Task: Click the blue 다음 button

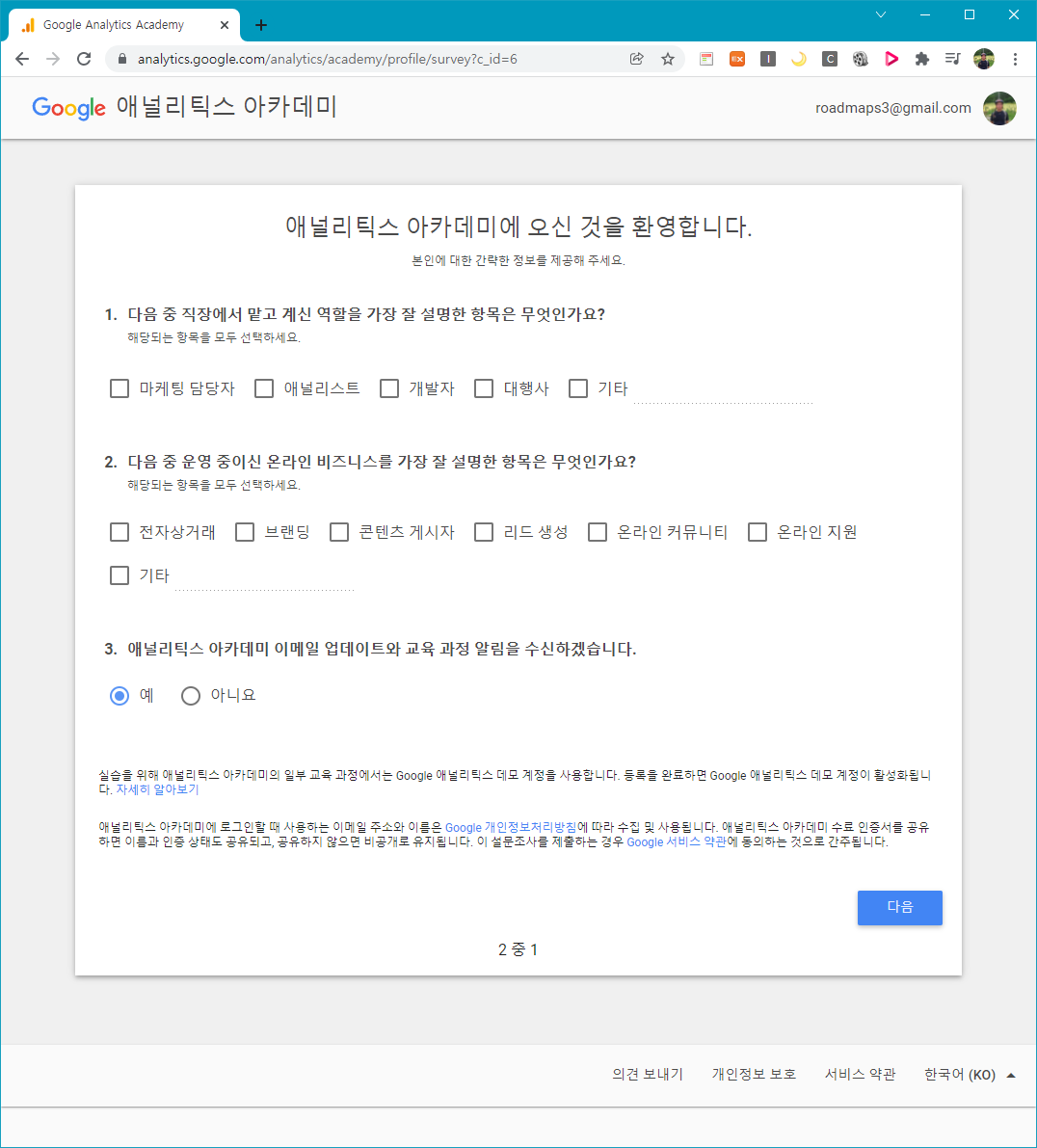Action: point(899,907)
